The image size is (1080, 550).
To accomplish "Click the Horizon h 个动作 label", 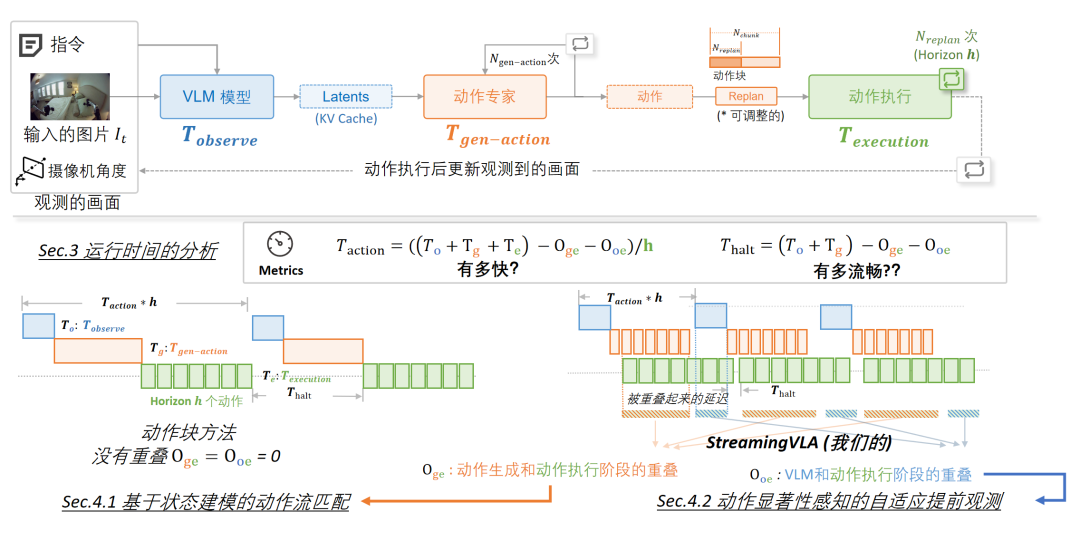I will pyautogui.click(x=196, y=401).
